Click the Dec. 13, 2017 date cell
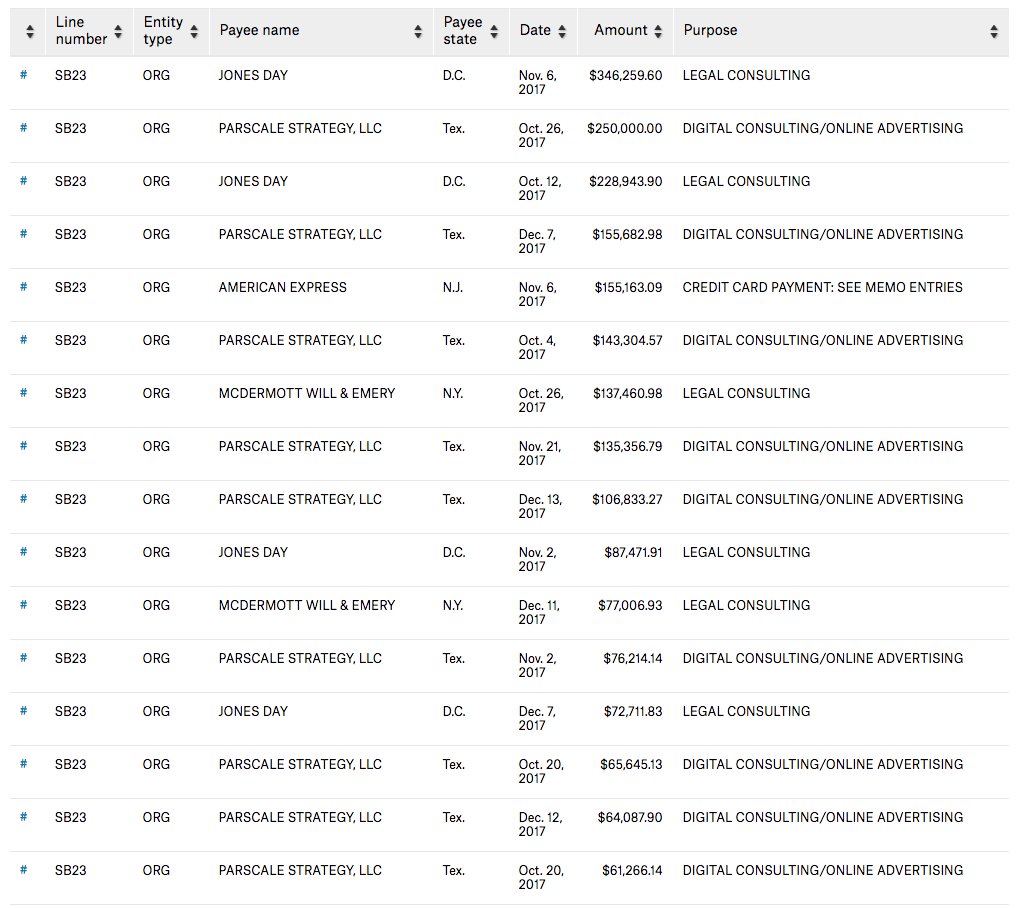The image size is (1024, 908). (541, 506)
